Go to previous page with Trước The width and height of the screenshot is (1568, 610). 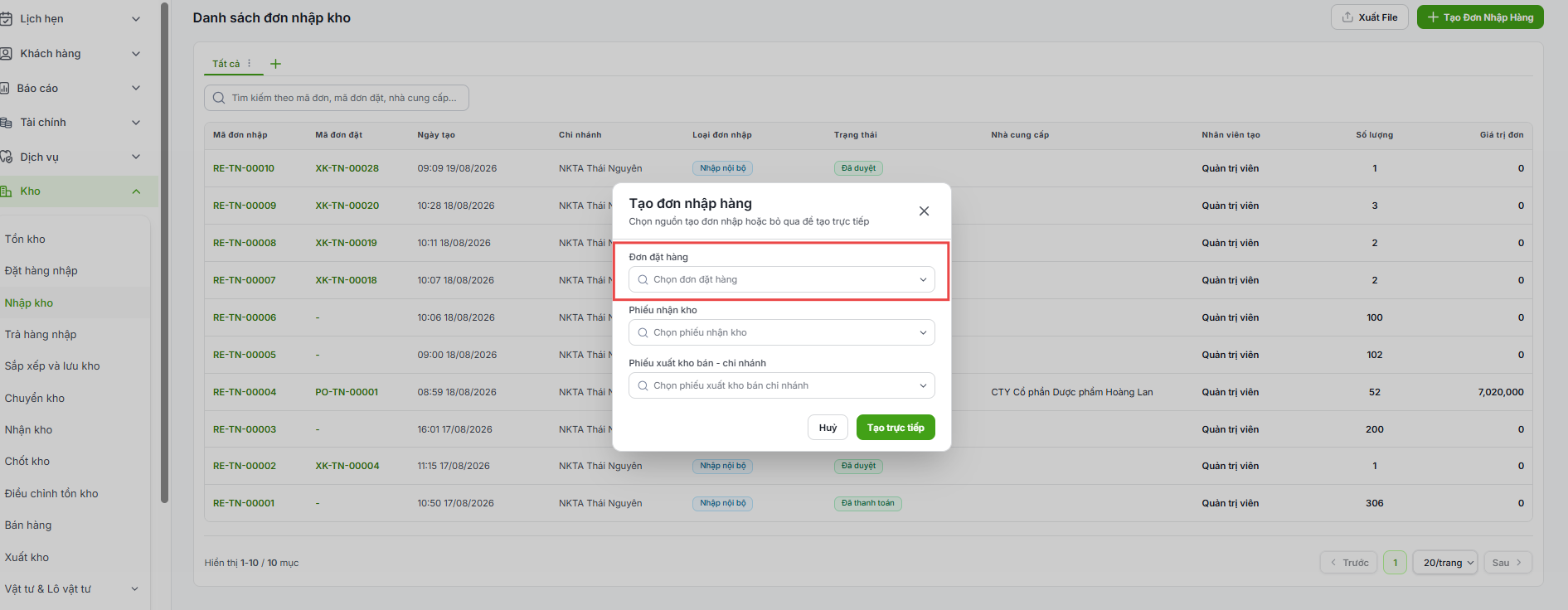(1349, 563)
